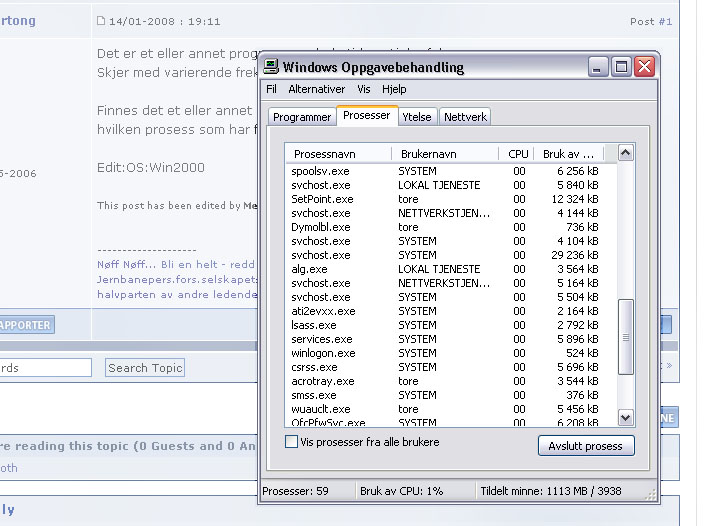The height and width of the screenshot is (526, 713).
Task: Click the post document icon beside the date
Action: (101, 20)
